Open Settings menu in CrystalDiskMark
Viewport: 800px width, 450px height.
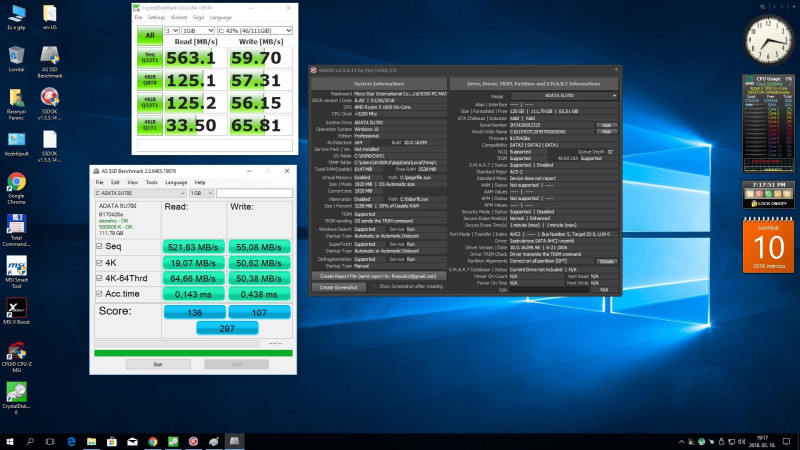pyautogui.click(x=156, y=17)
